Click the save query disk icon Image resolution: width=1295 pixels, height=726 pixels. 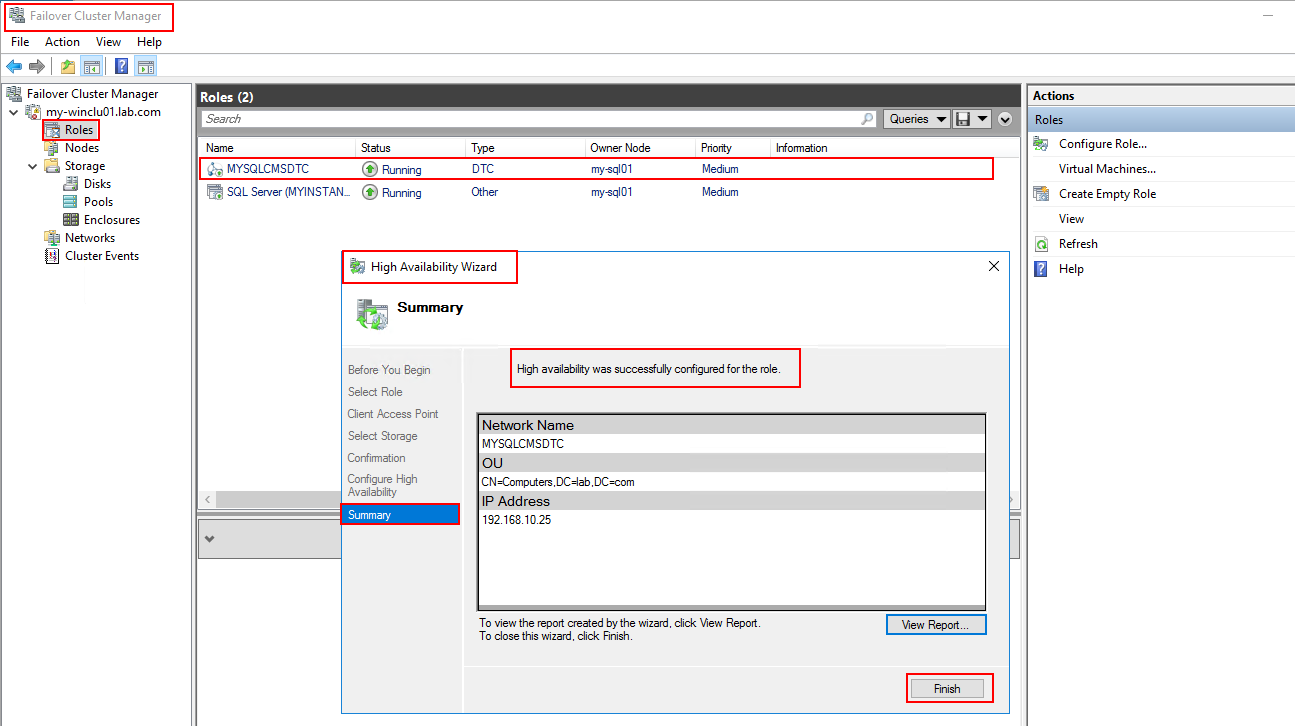(963, 119)
